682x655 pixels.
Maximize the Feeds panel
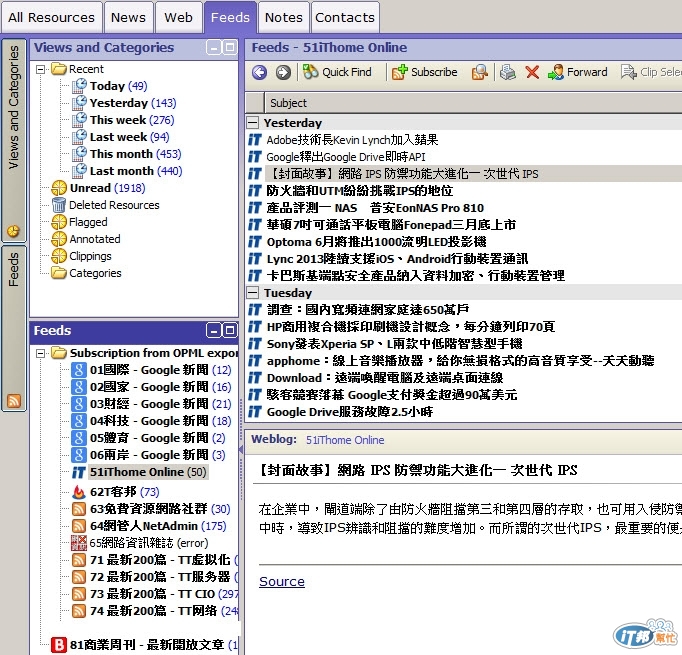click(x=230, y=331)
